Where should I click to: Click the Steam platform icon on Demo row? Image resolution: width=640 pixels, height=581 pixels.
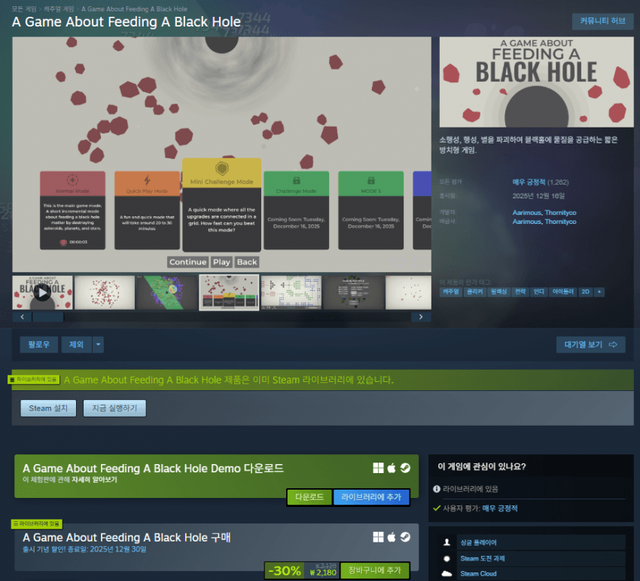pos(405,468)
